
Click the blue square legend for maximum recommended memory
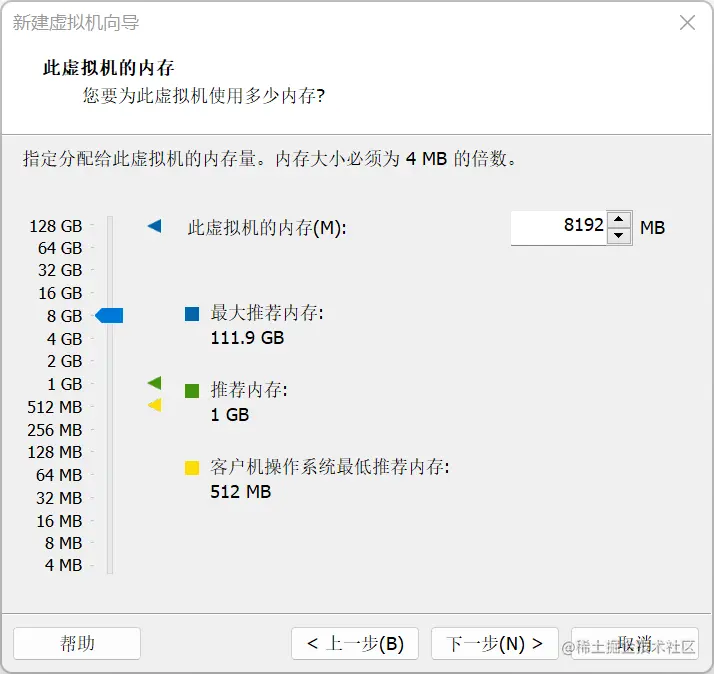[x=192, y=314]
